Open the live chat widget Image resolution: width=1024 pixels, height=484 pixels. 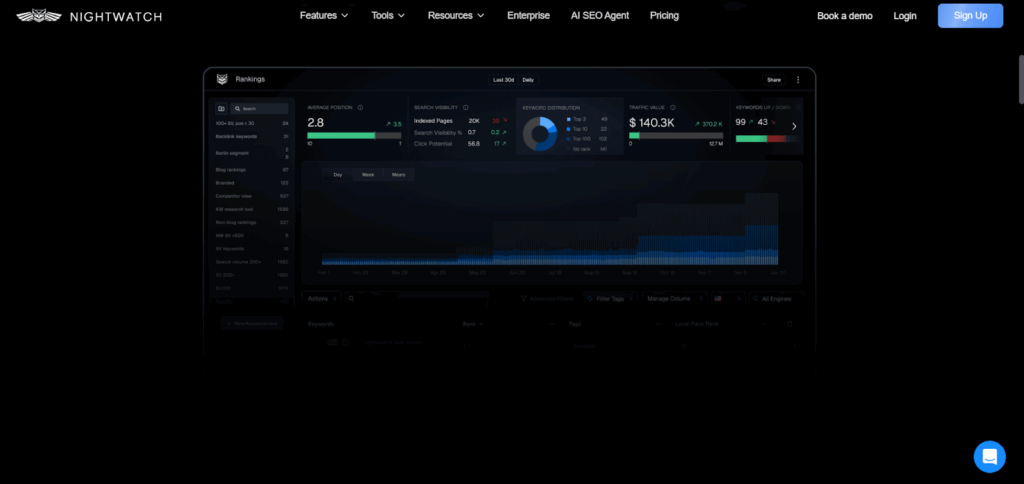tap(989, 456)
